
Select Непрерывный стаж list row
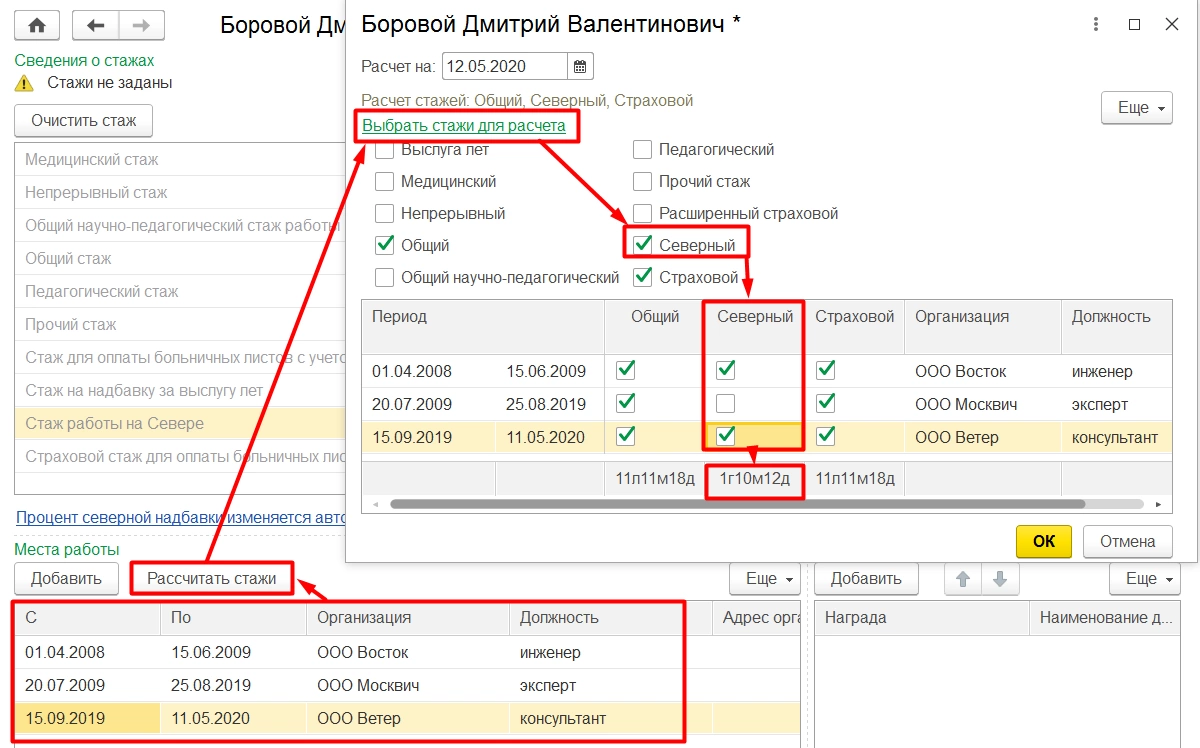(x=180, y=193)
